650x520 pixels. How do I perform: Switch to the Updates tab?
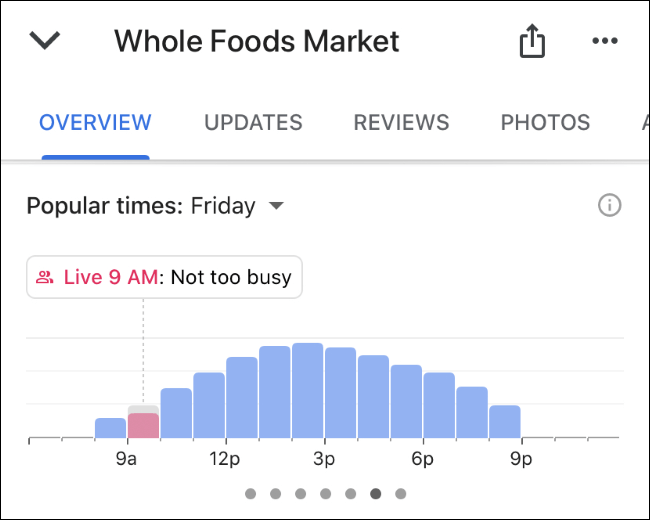[x=253, y=122]
